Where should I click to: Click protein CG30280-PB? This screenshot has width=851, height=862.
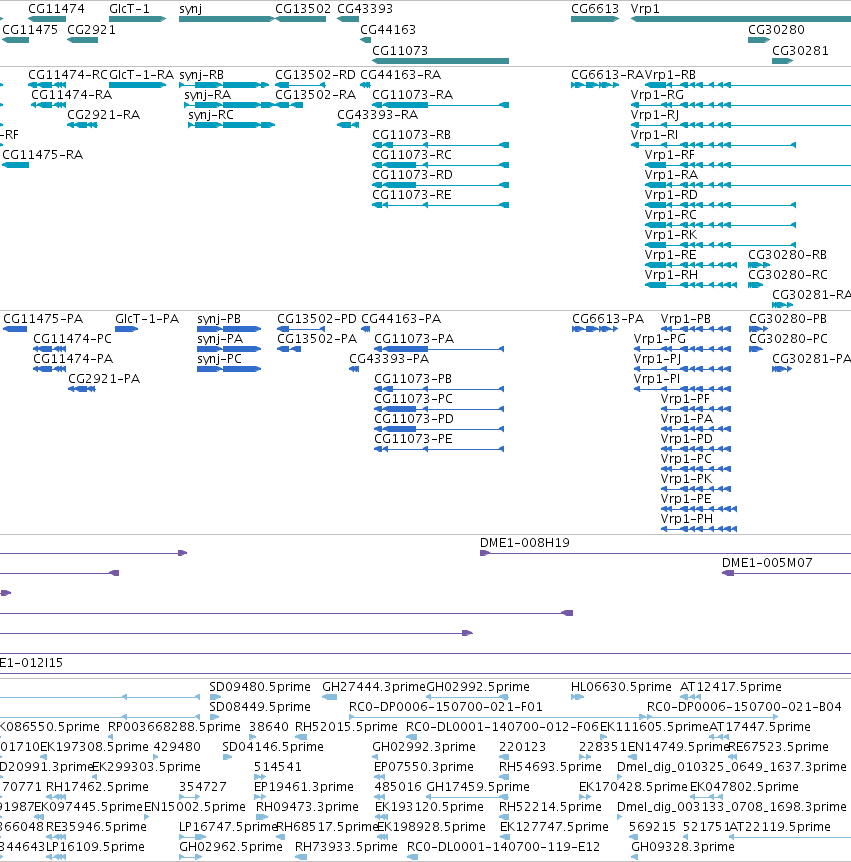[788, 319]
